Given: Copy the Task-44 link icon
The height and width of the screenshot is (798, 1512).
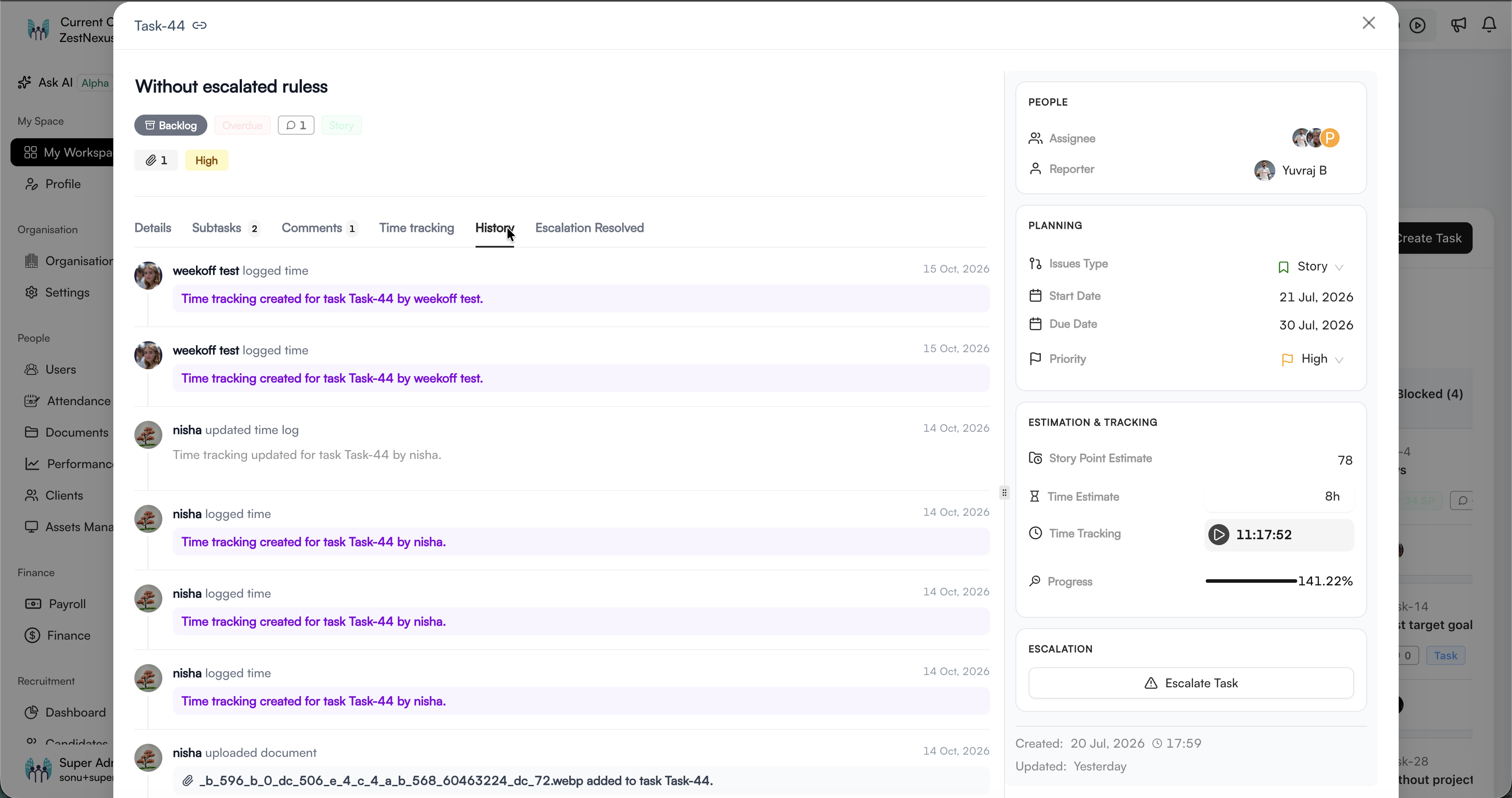Looking at the screenshot, I should coord(199,25).
